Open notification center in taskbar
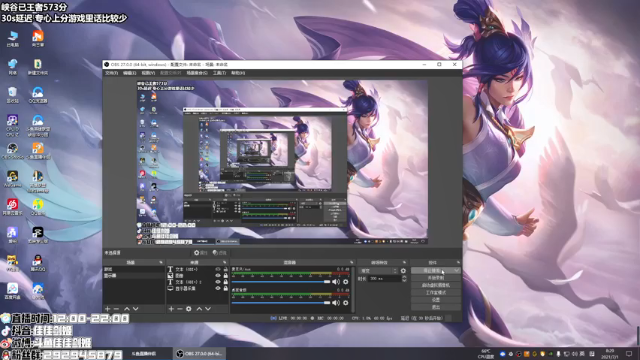The width and height of the screenshot is (640, 360). 629,353
